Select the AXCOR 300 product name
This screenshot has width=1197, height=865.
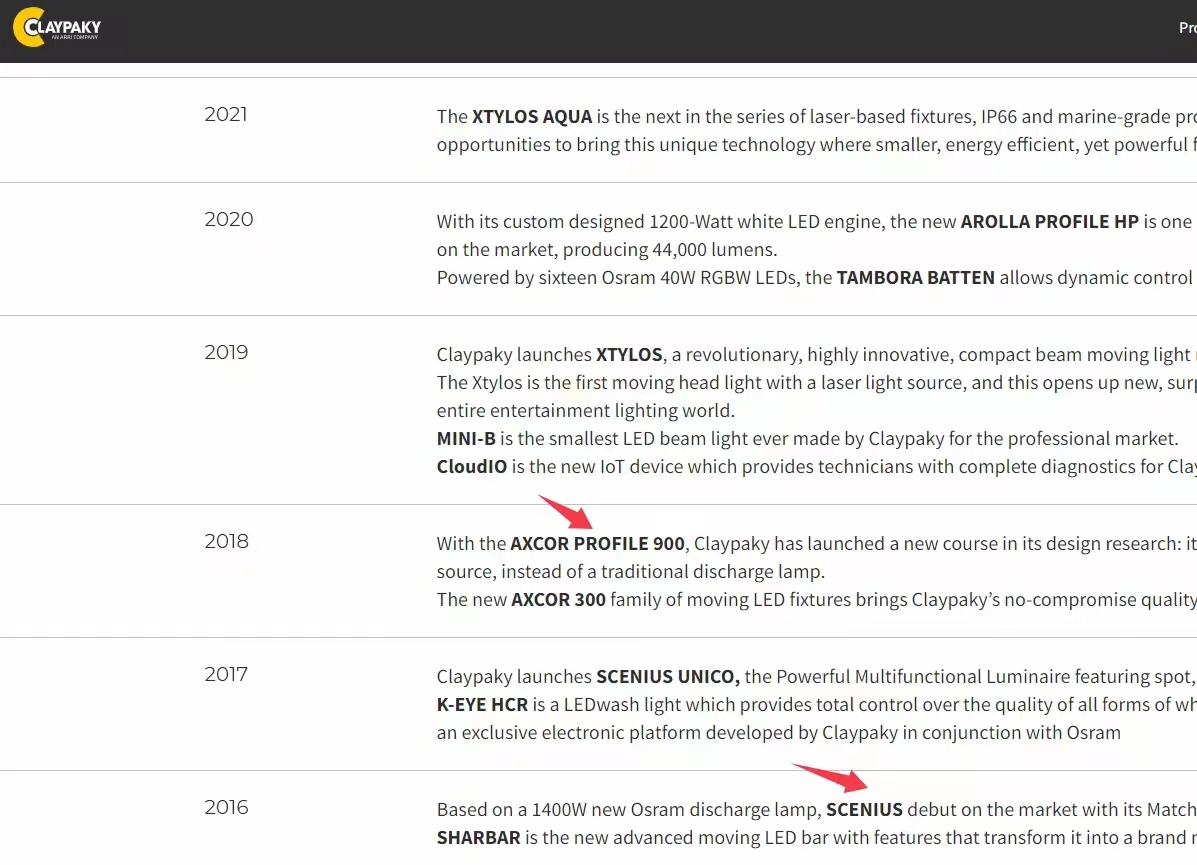(558, 600)
